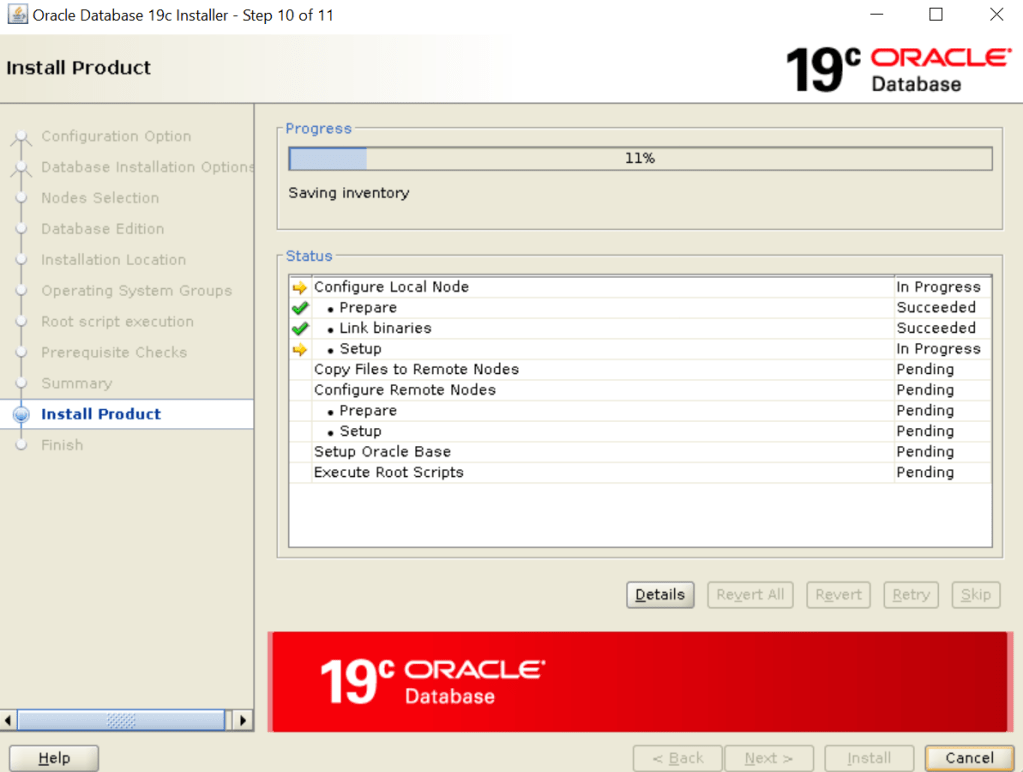Revert All completed operations
The height and width of the screenshot is (772, 1023).
pos(750,594)
